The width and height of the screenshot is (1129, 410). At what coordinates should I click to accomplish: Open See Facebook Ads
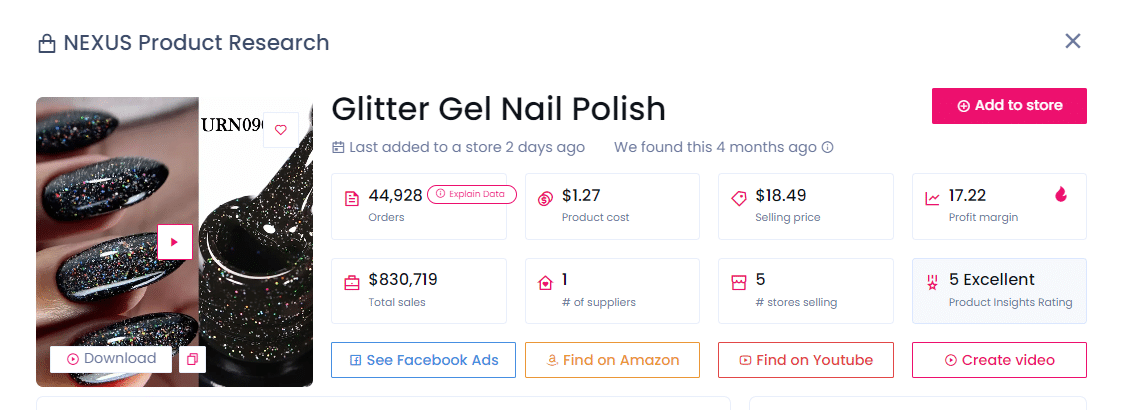(x=422, y=360)
